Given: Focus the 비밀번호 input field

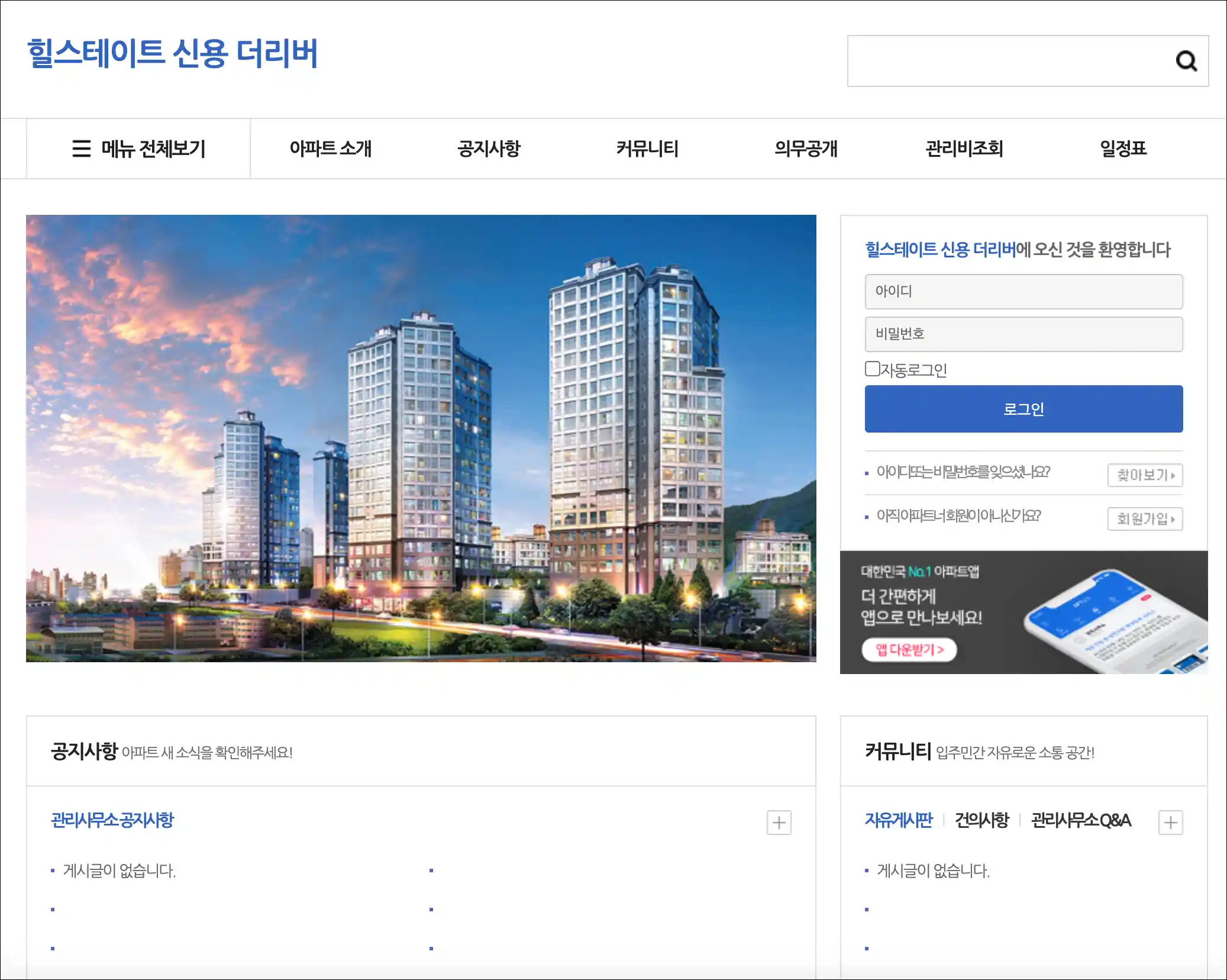Looking at the screenshot, I should pyautogui.click(x=1023, y=334).
